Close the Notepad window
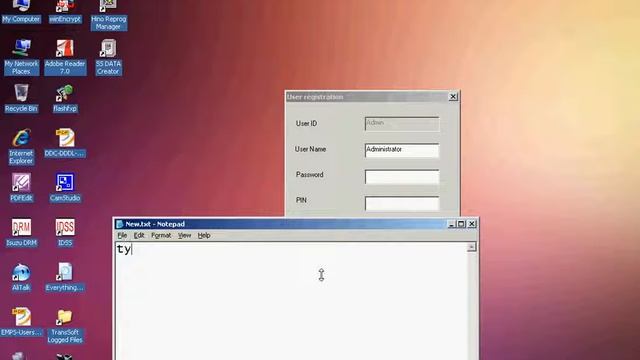The width and height of the screenshot is (640, 360). (472, 224)
